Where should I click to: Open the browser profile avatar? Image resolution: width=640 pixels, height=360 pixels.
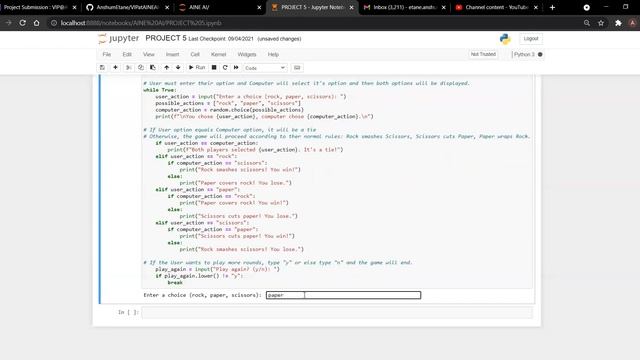coord(632,23)
